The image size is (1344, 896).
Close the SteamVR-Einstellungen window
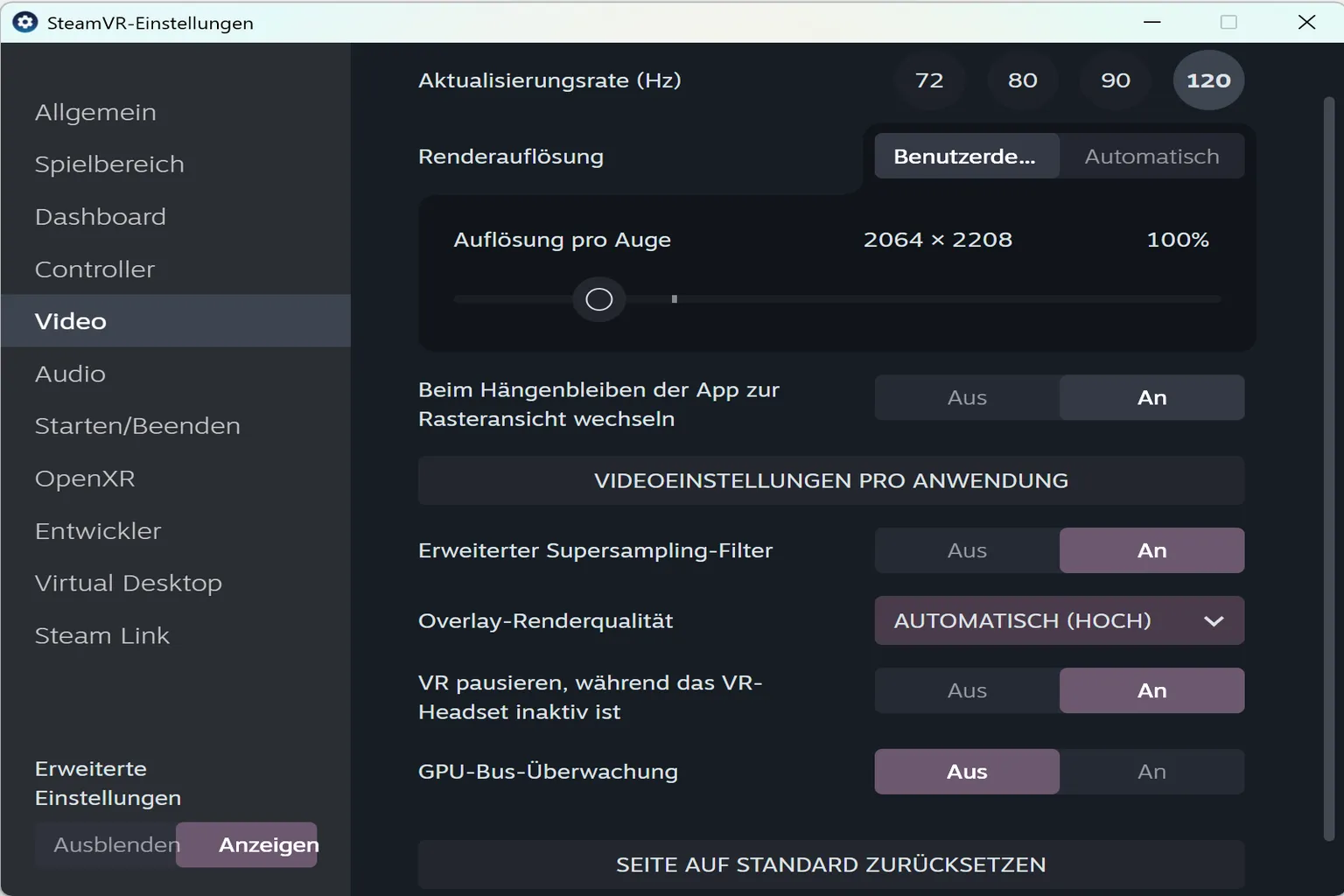(1306, 22)
